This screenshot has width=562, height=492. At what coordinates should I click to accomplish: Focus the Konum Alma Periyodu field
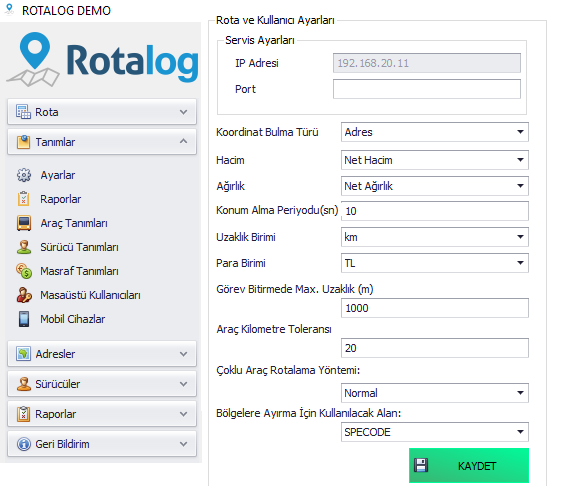pos(434,211)
